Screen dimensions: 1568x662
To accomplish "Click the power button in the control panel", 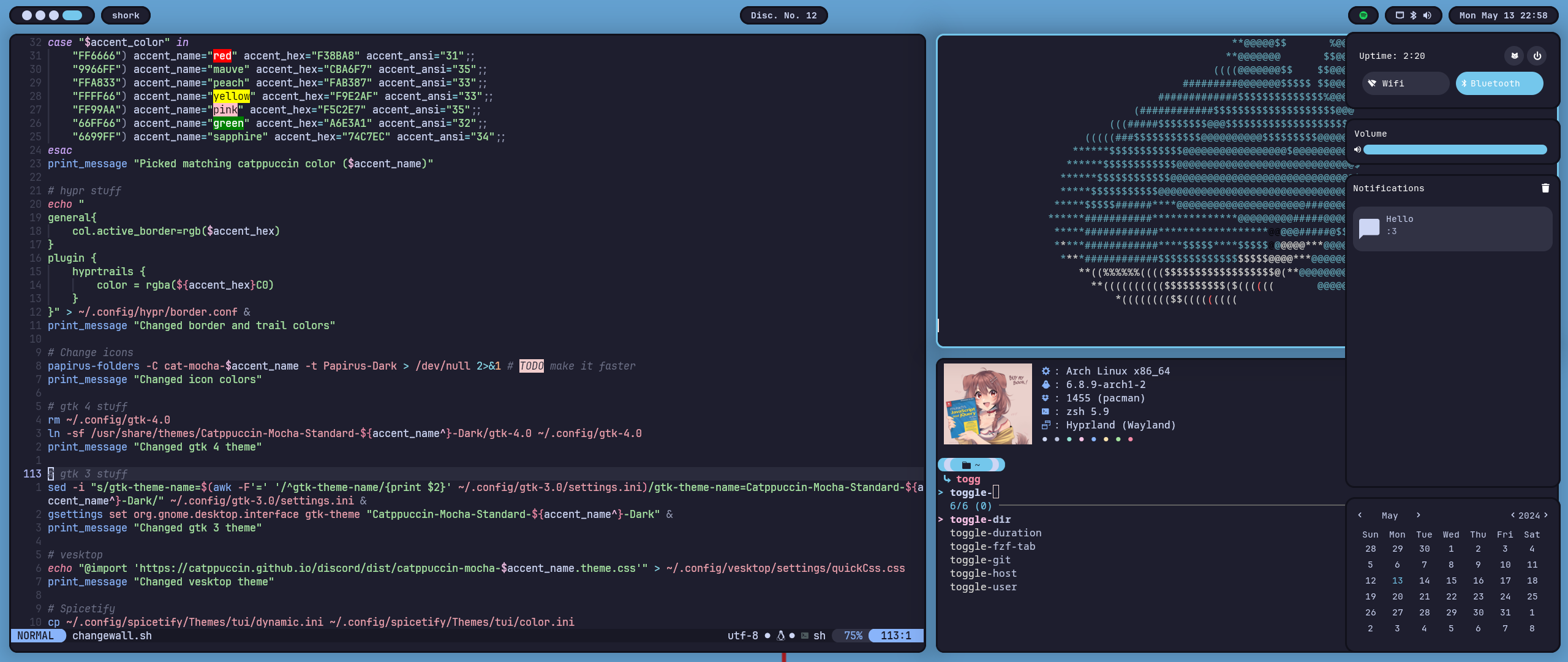I will pyautogui.click(x=1537, y=56).
